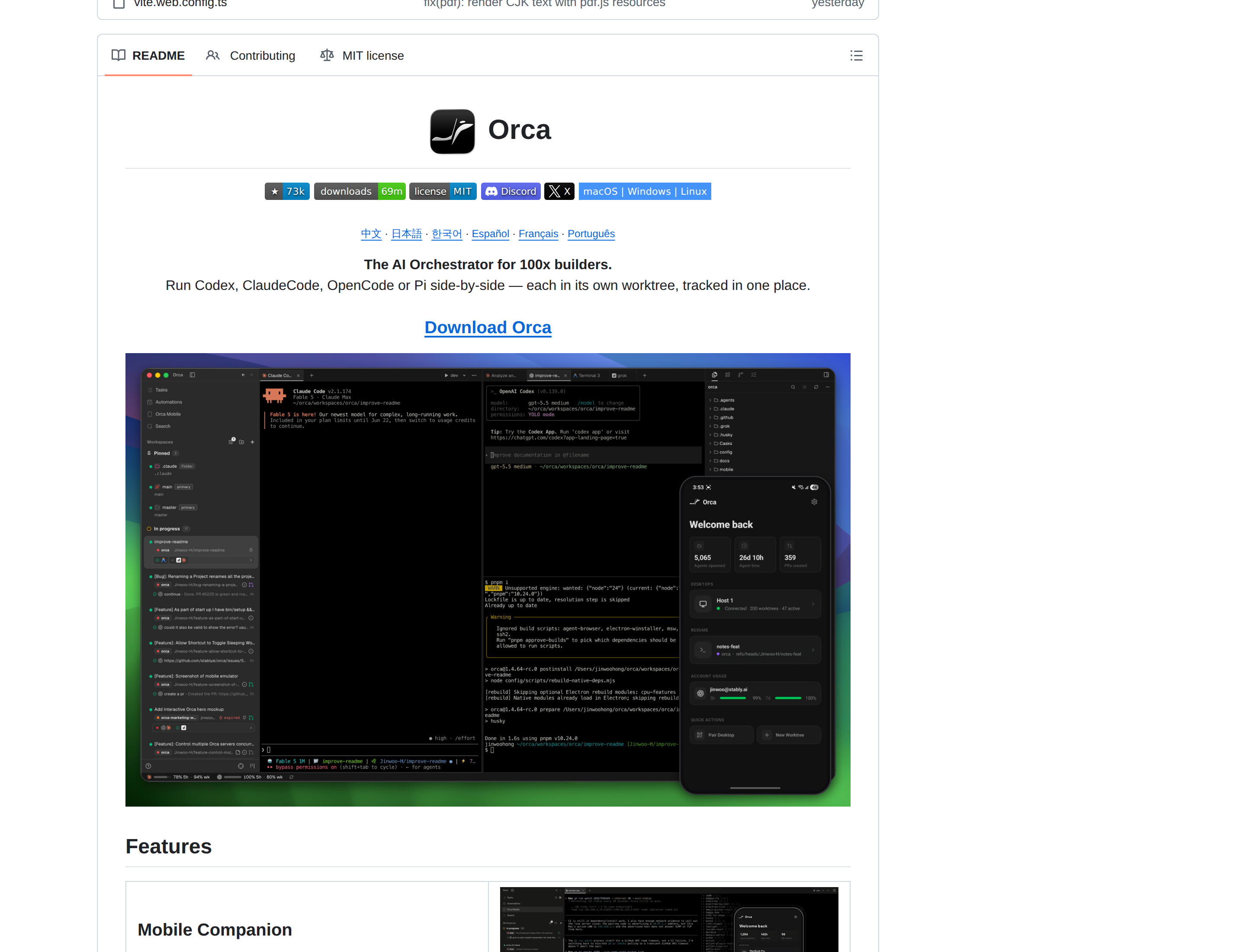1246x952 pixels.
Task: Switch to the MIT license tab
Action: (x=362, y=55)
